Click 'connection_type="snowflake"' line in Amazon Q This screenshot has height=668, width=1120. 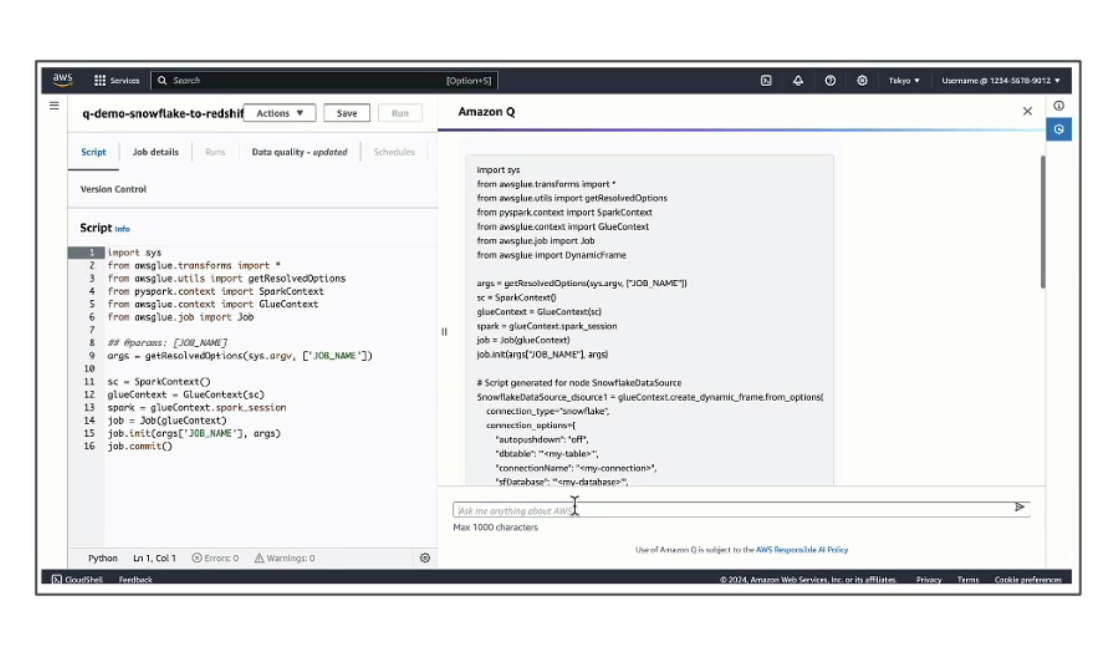tap(548, 411)
